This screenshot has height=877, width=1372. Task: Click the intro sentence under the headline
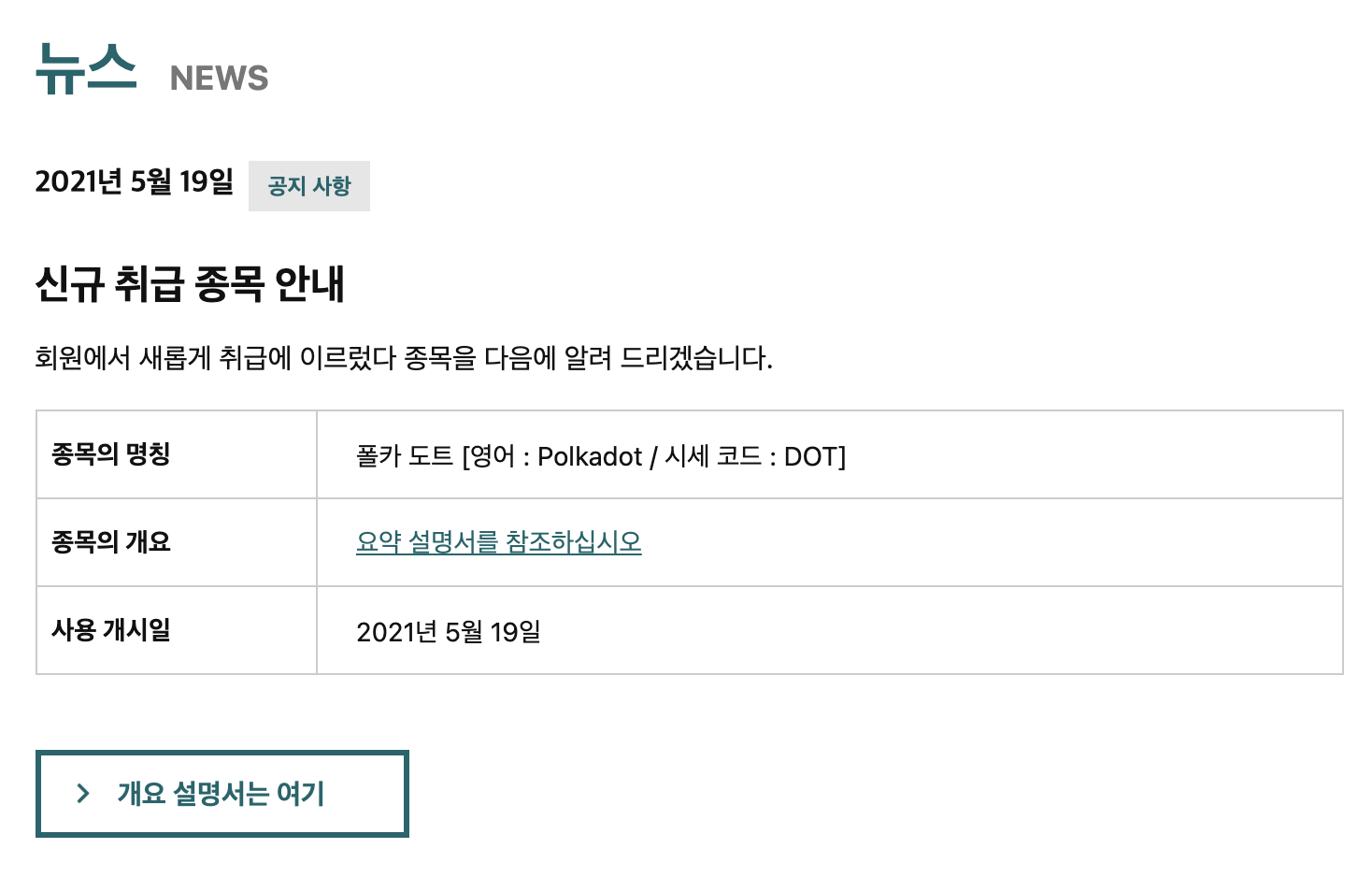[x=403, y=358]
